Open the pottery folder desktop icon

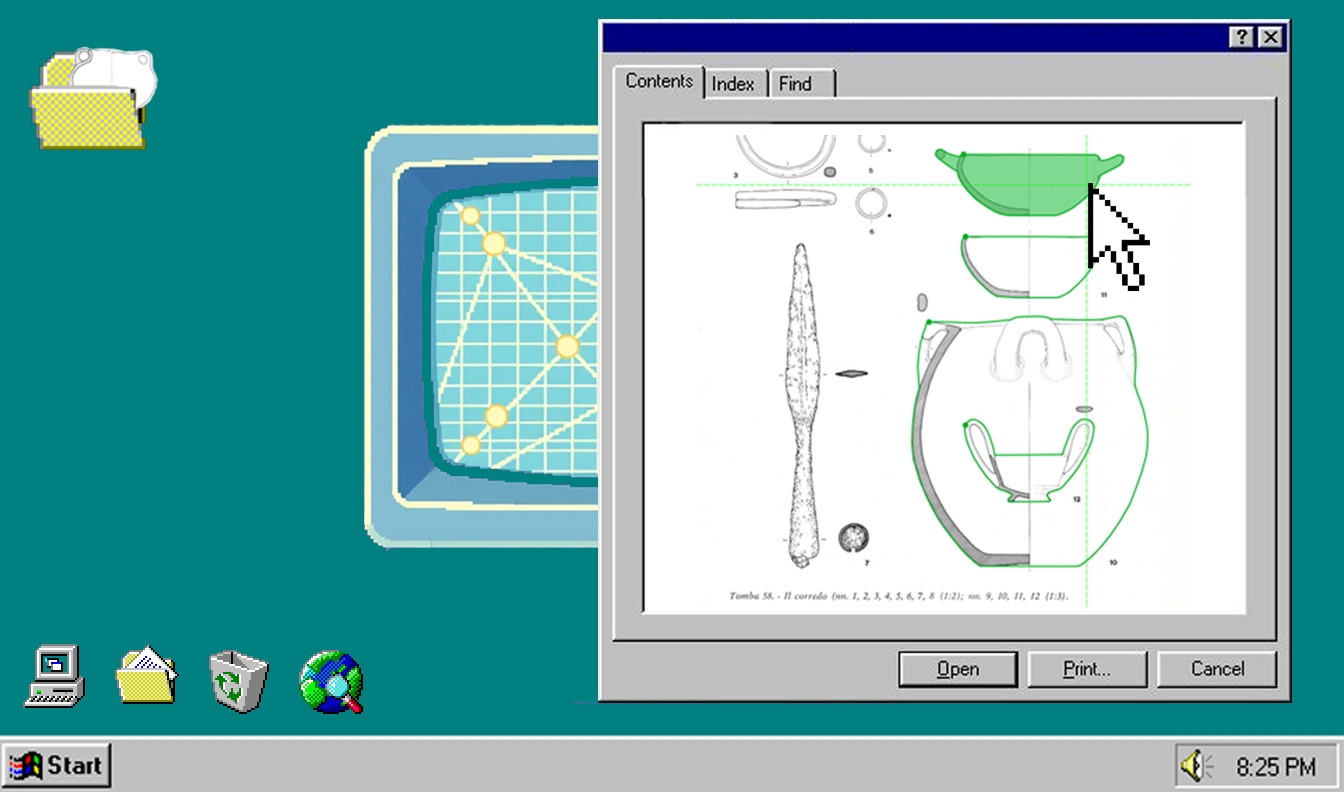click(x=90, y=100)
